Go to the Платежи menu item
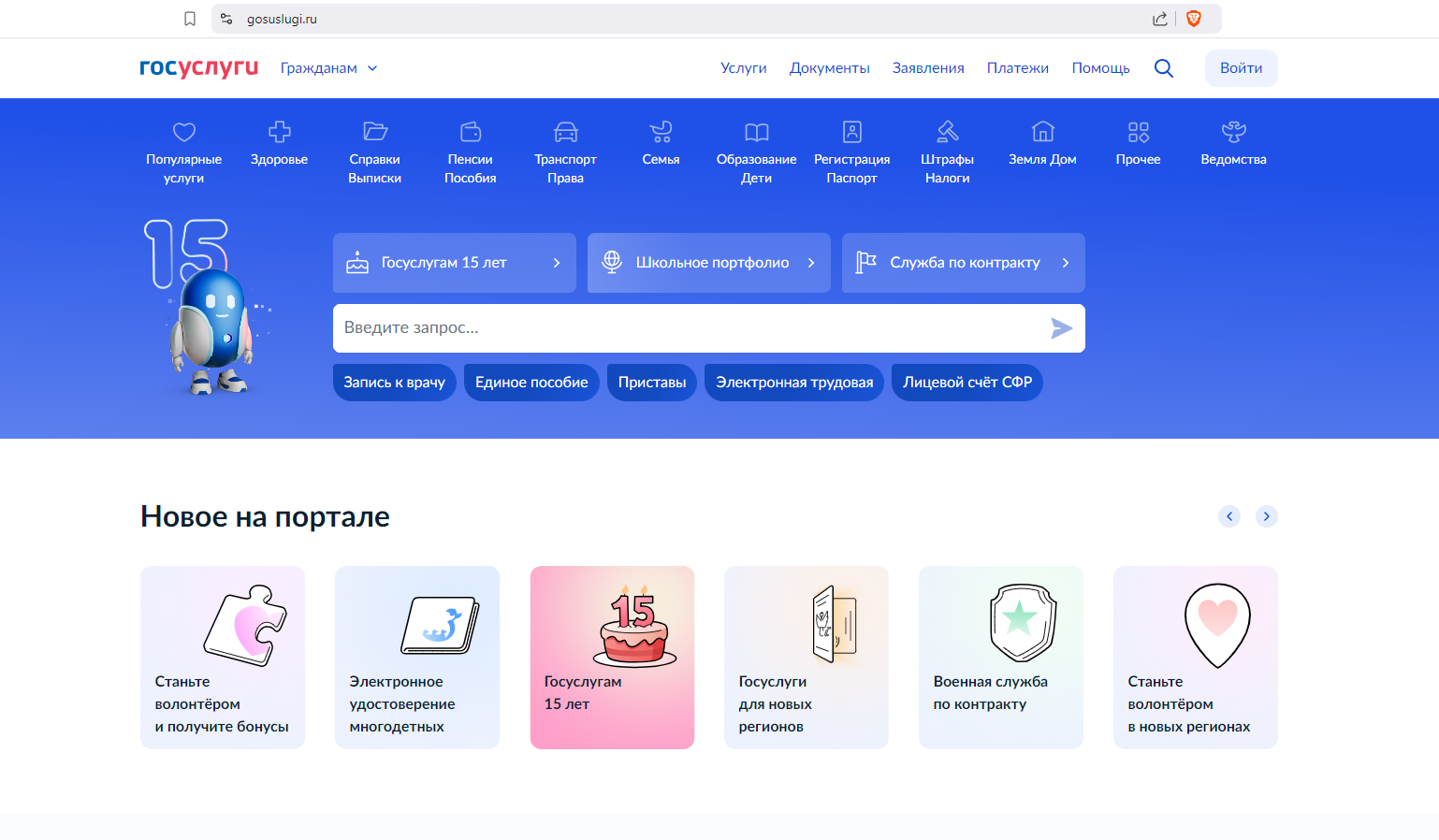This screenshot has width=1439, height=840. pyautogui.click(x=1017, y=68)
